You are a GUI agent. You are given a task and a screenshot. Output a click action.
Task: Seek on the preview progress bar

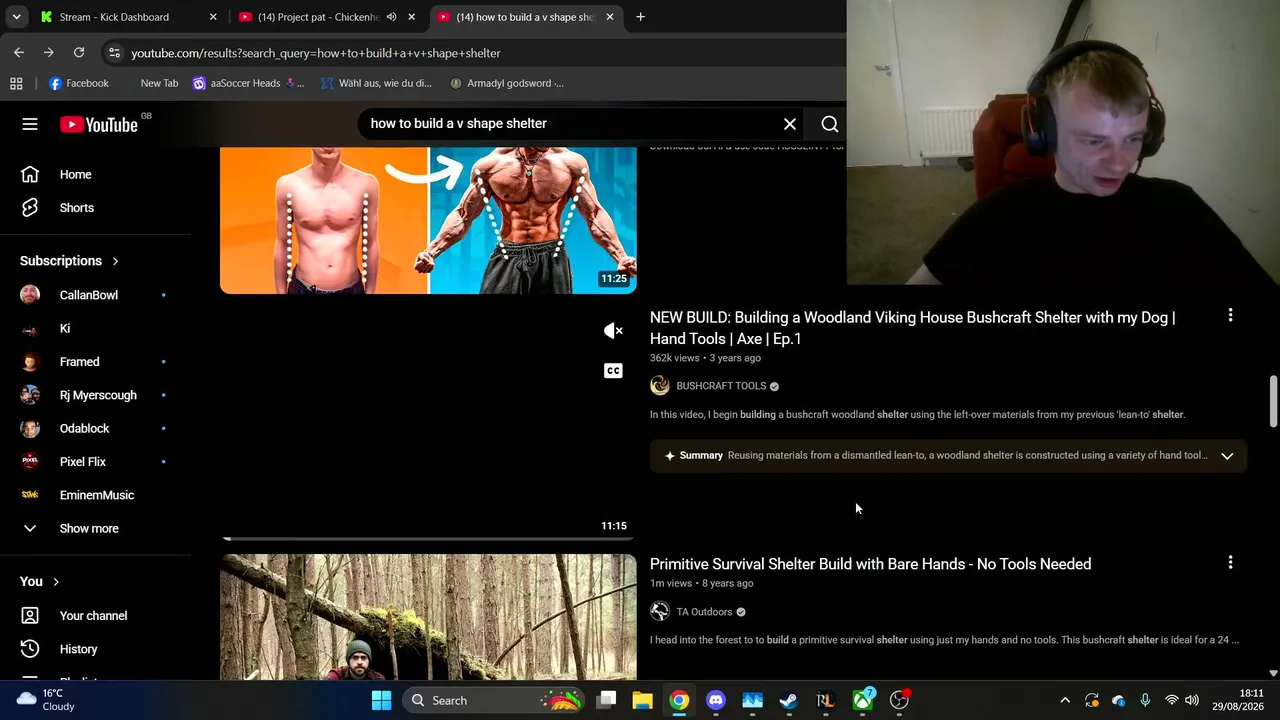coord(428,538)
